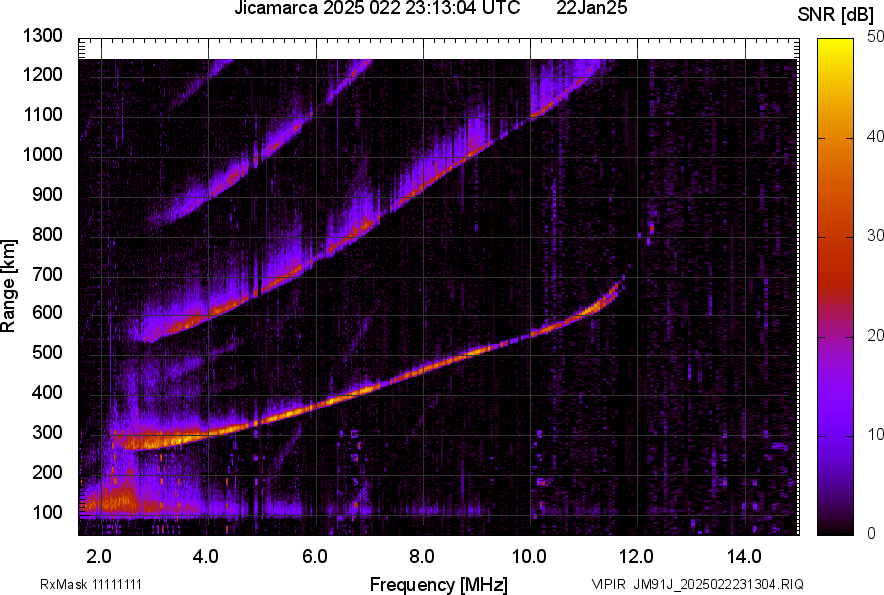Select the colorbar bottom tick label '0'
Image resolution: width=884 pixels, height=595 pixels.
872,533
